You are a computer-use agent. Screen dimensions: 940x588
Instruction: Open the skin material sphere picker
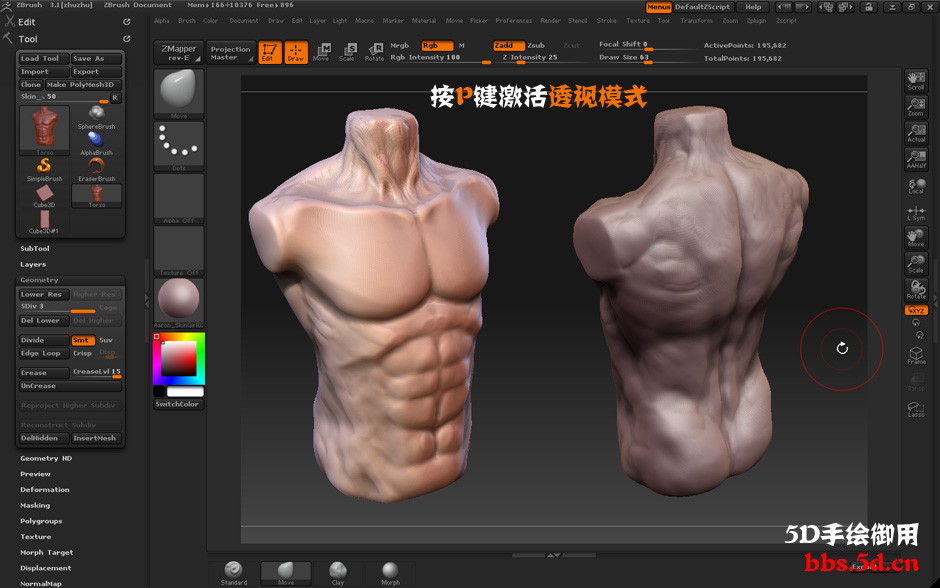click(179, 303)
